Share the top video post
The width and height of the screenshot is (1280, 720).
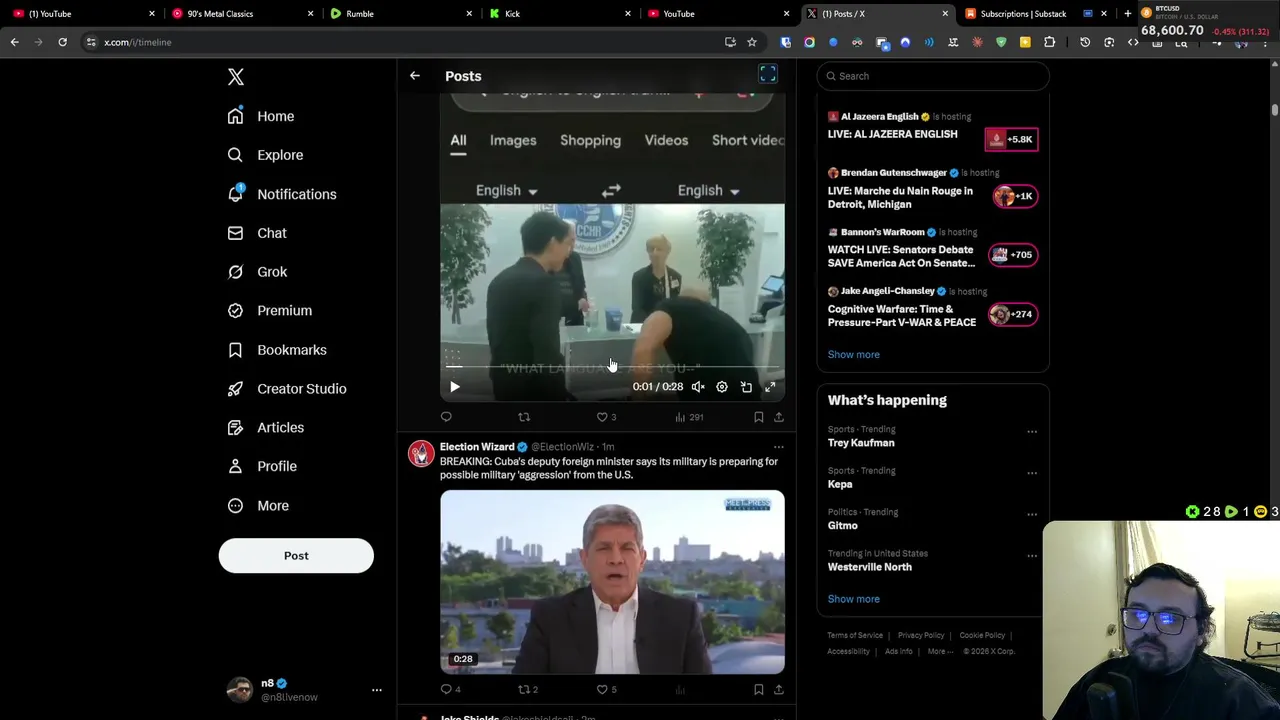[x=778, y=417]
